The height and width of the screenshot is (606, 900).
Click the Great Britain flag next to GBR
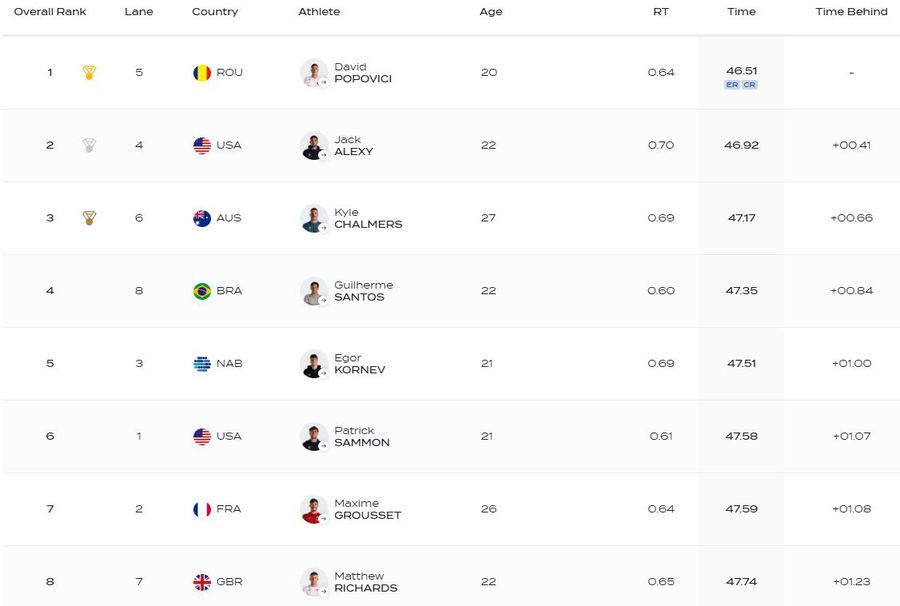202,582
